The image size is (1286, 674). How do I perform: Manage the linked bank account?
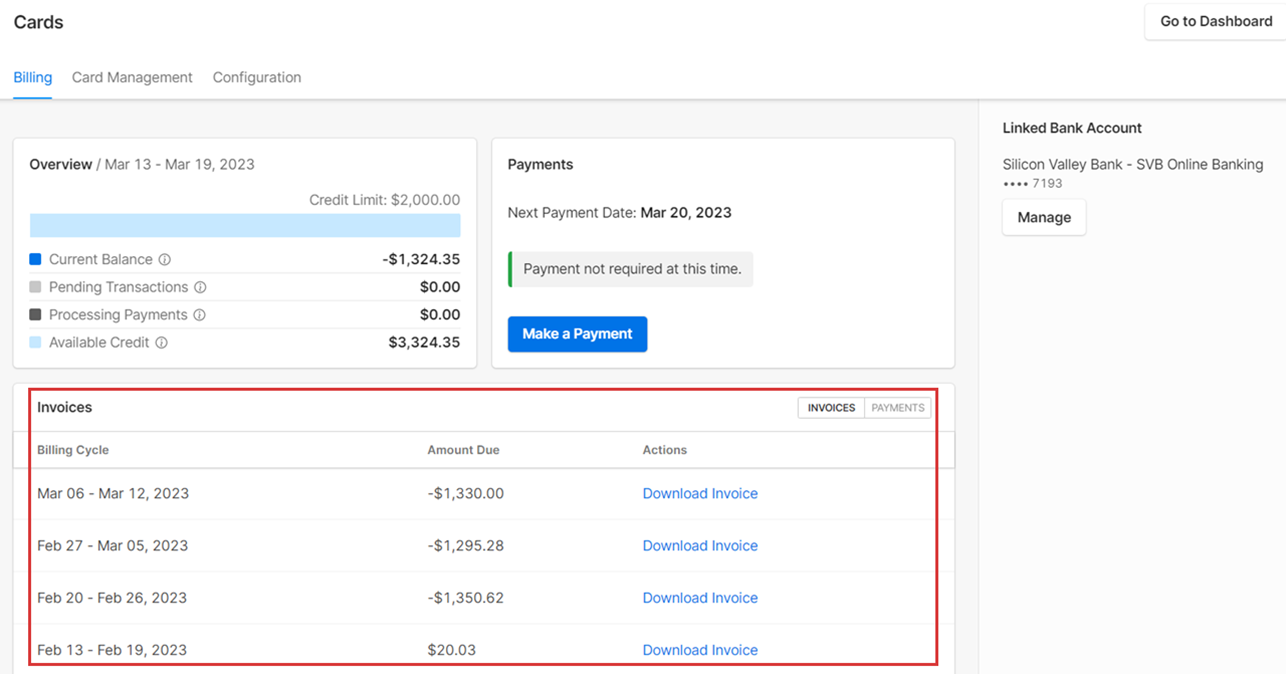[x=1044, y=217]
